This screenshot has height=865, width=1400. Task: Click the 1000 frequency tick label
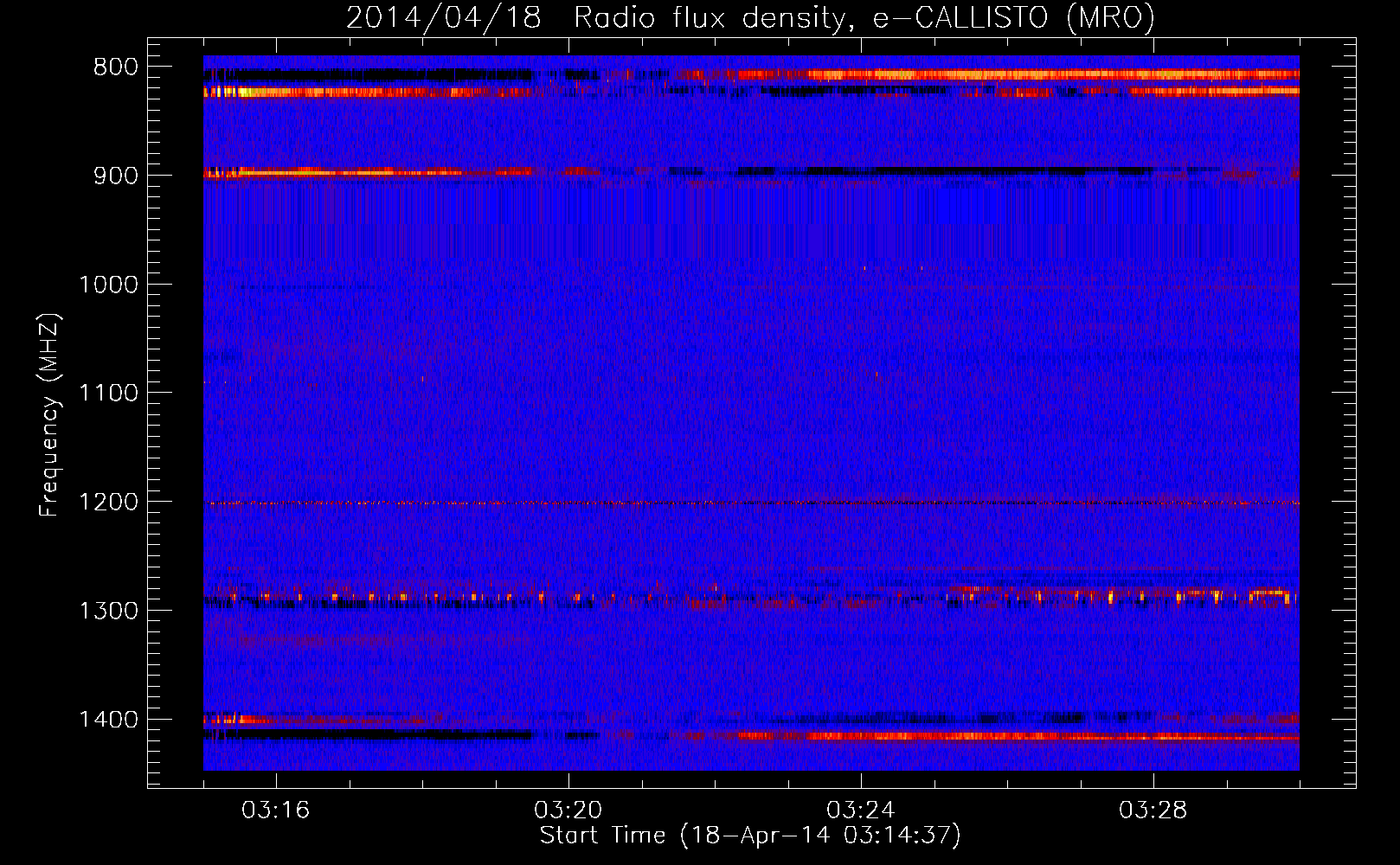[108, 285]
